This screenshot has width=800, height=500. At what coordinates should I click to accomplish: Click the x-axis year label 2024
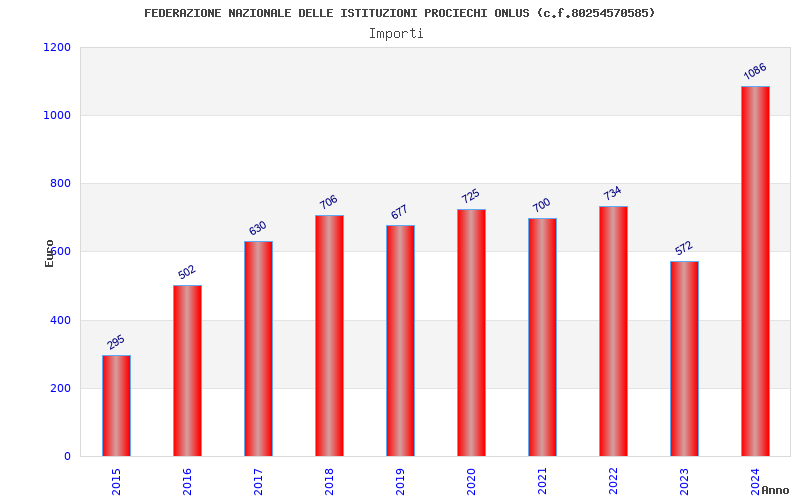(x=755, y=482)
